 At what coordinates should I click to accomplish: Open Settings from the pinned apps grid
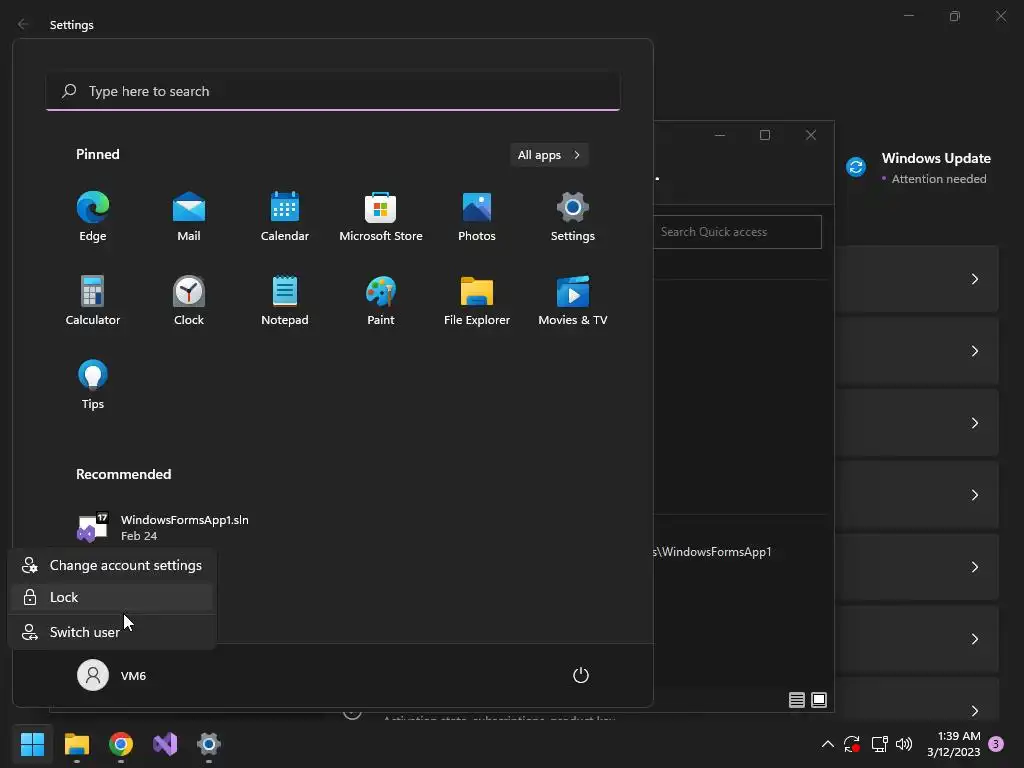[573, 217]
